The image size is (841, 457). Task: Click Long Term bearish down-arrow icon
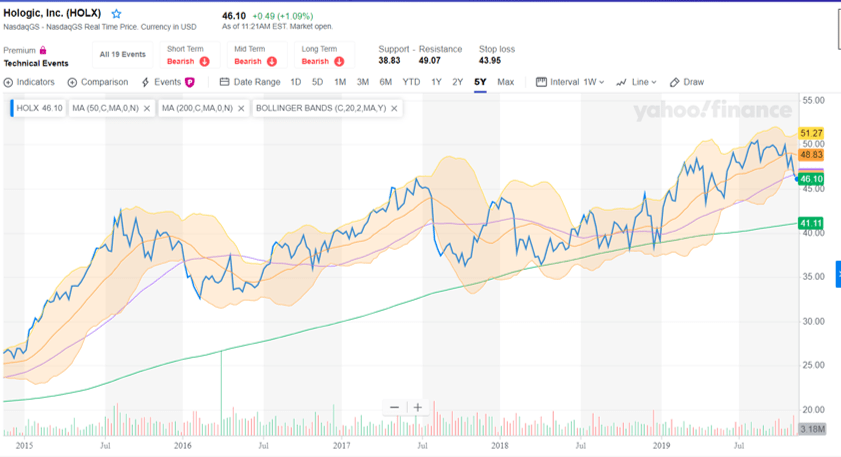[x=339, y=62]
